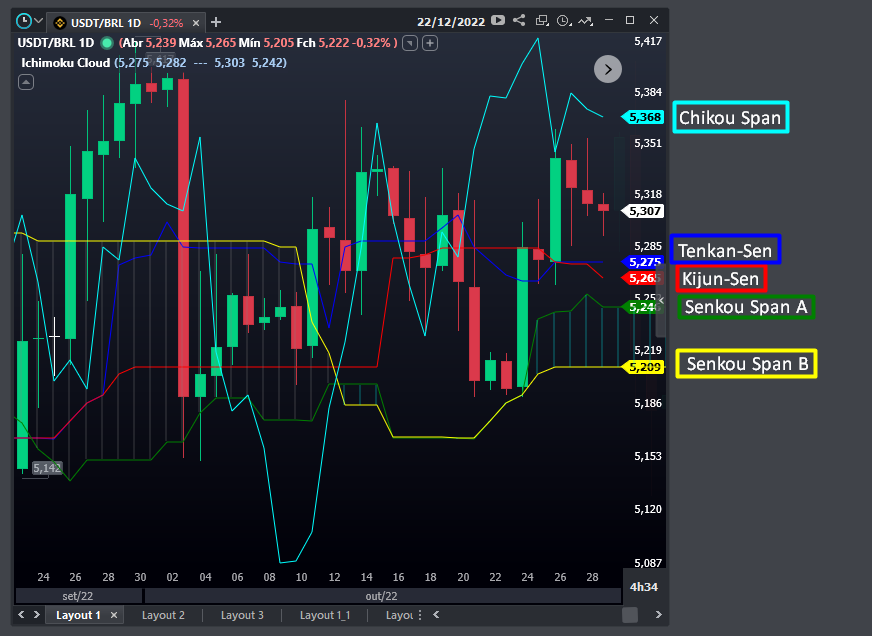Expand the side panel with the small left-chevron handle
872x636 pixels.
coord(661,300)
